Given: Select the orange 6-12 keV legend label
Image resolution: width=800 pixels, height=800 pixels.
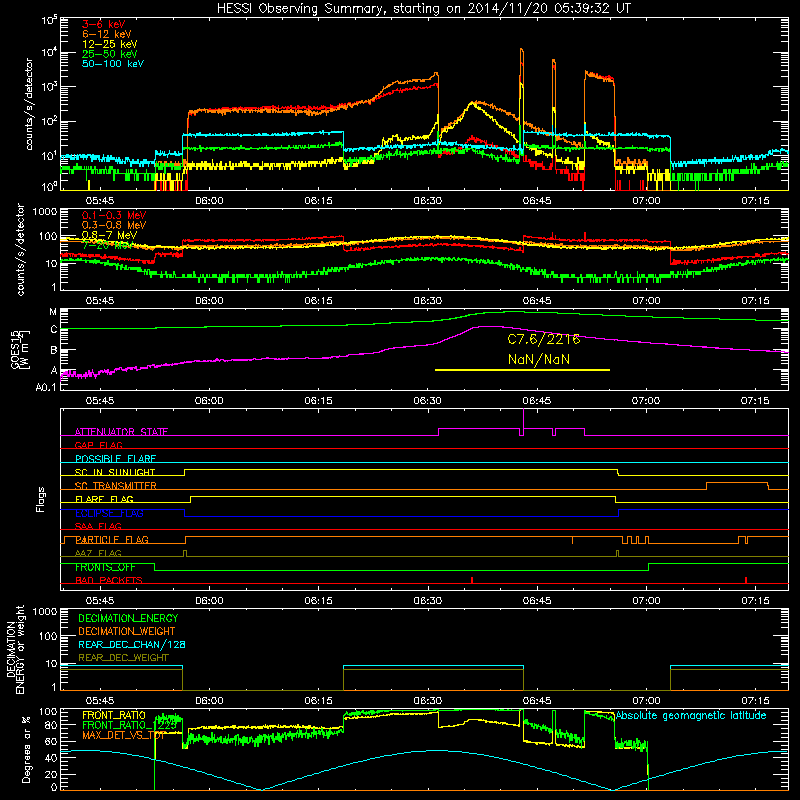Looking at the screenshot, I should [x=107, y=34].
